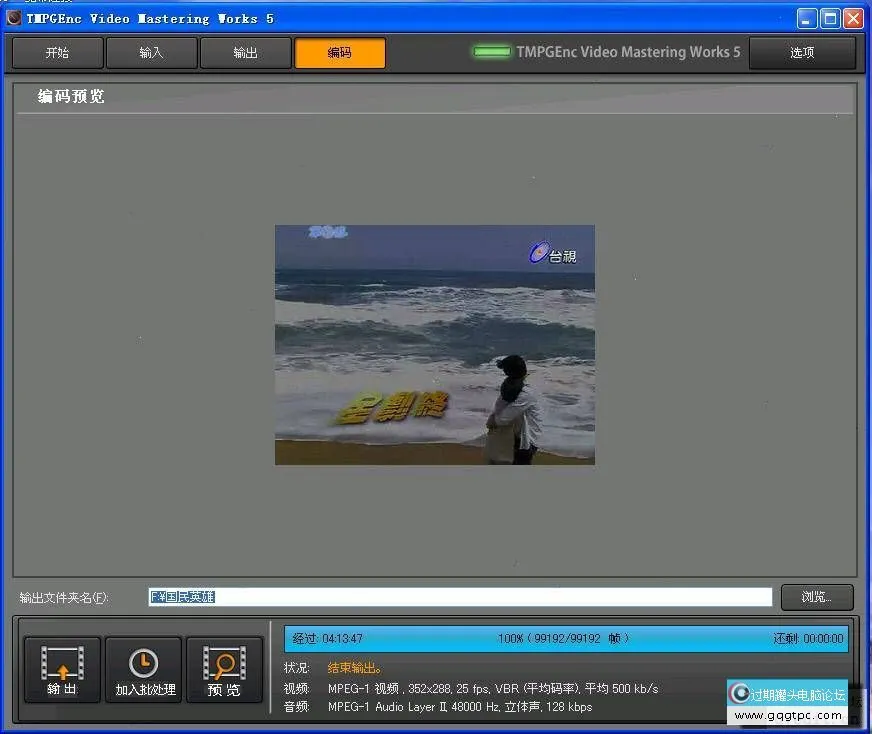872x734 pixels.
Task: Open the 选项 settings button
Action: pos(802,53)
